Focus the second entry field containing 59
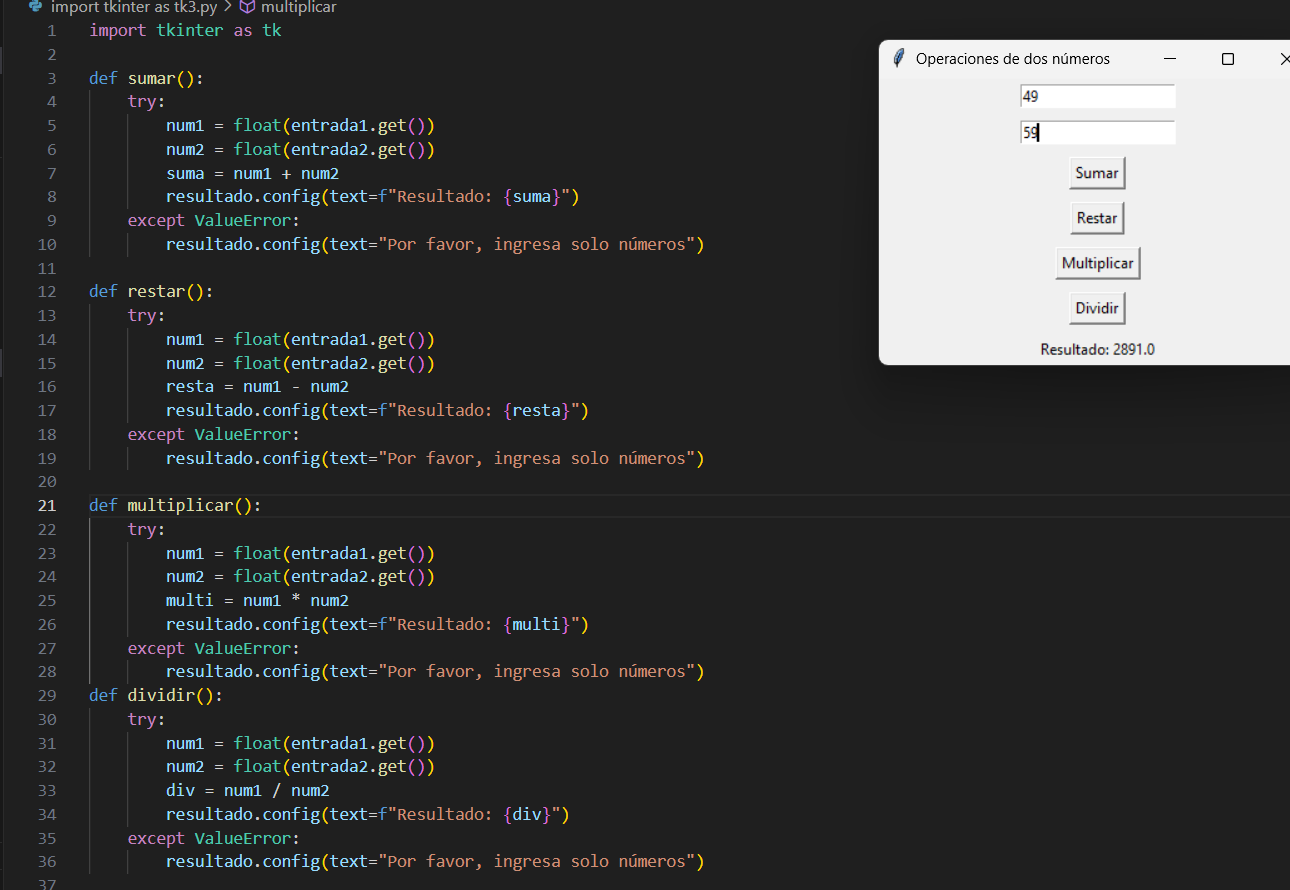This screenshot has height=890, width=1290. (1097, 133)
